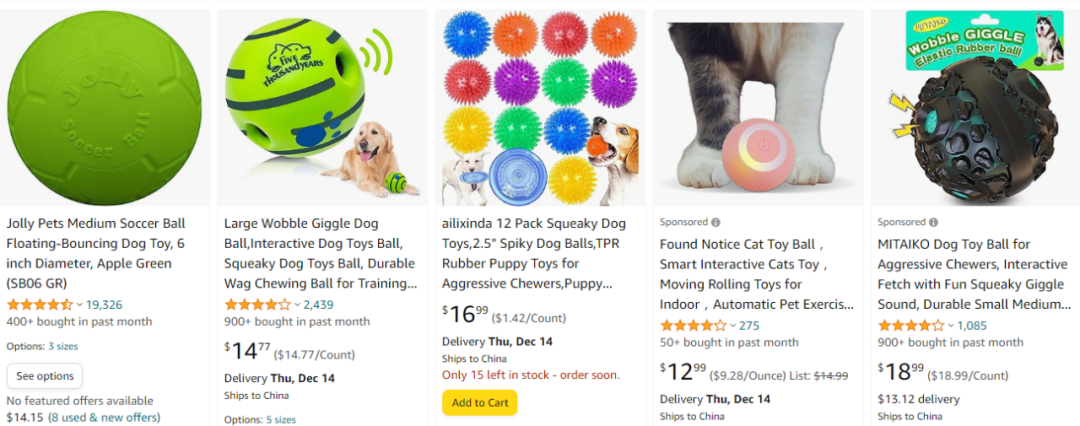Click the Sponsored info icon for Found Notice
Screen dimensions: 1080x426
pos(716,222)
